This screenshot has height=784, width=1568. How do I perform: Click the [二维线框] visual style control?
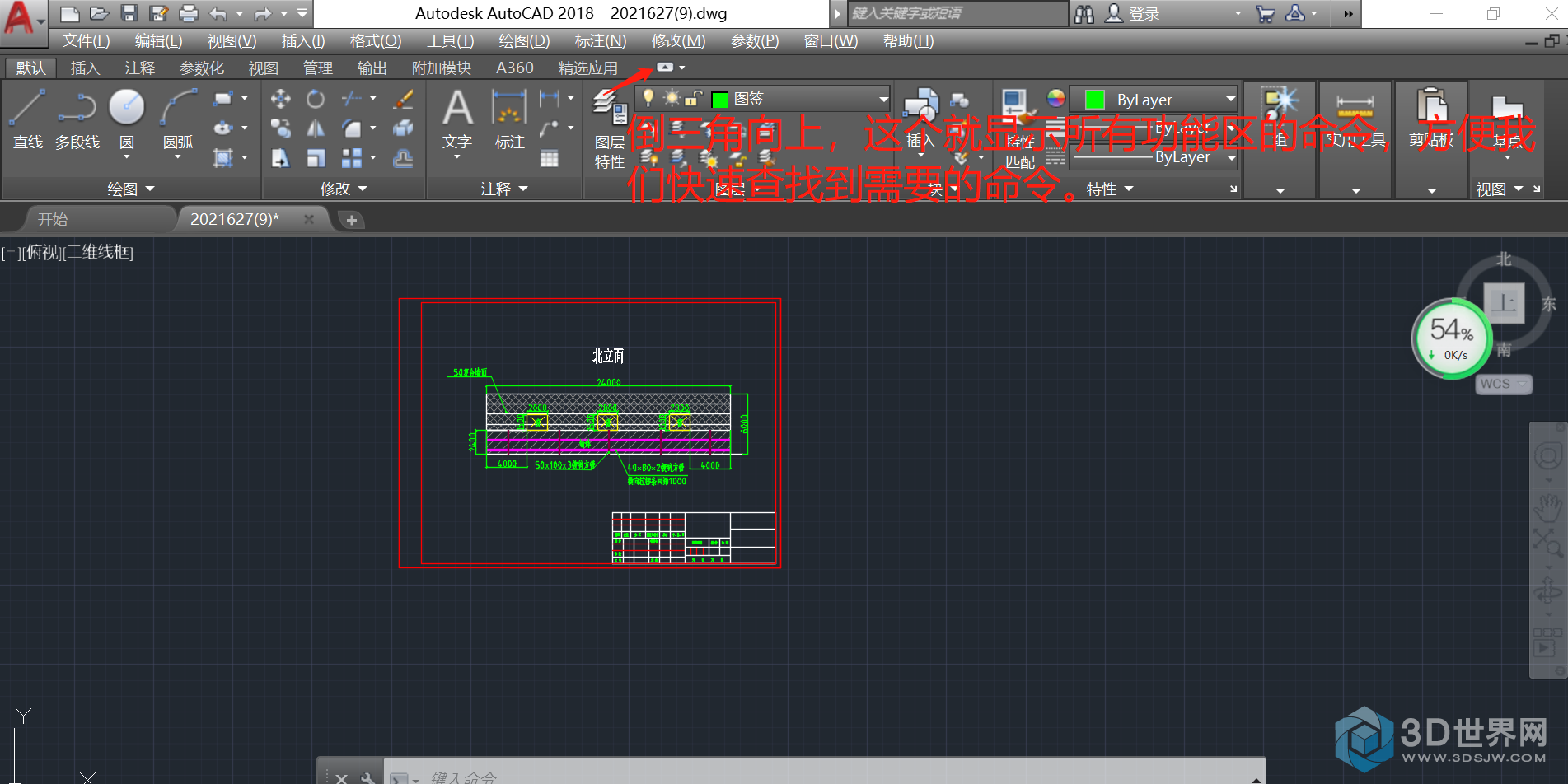coord(97,252)
